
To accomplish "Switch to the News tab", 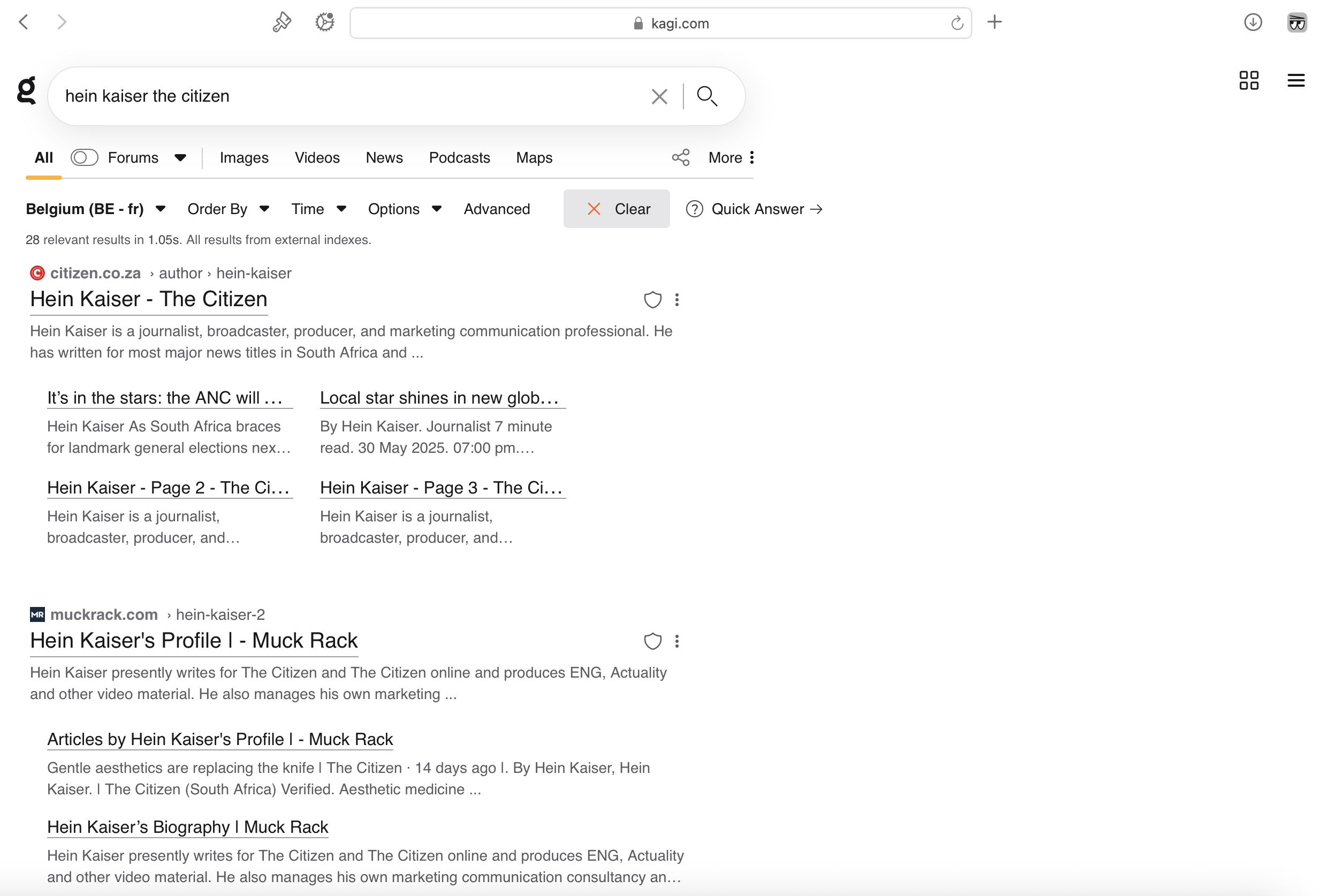I will click(x=384, y=158).
